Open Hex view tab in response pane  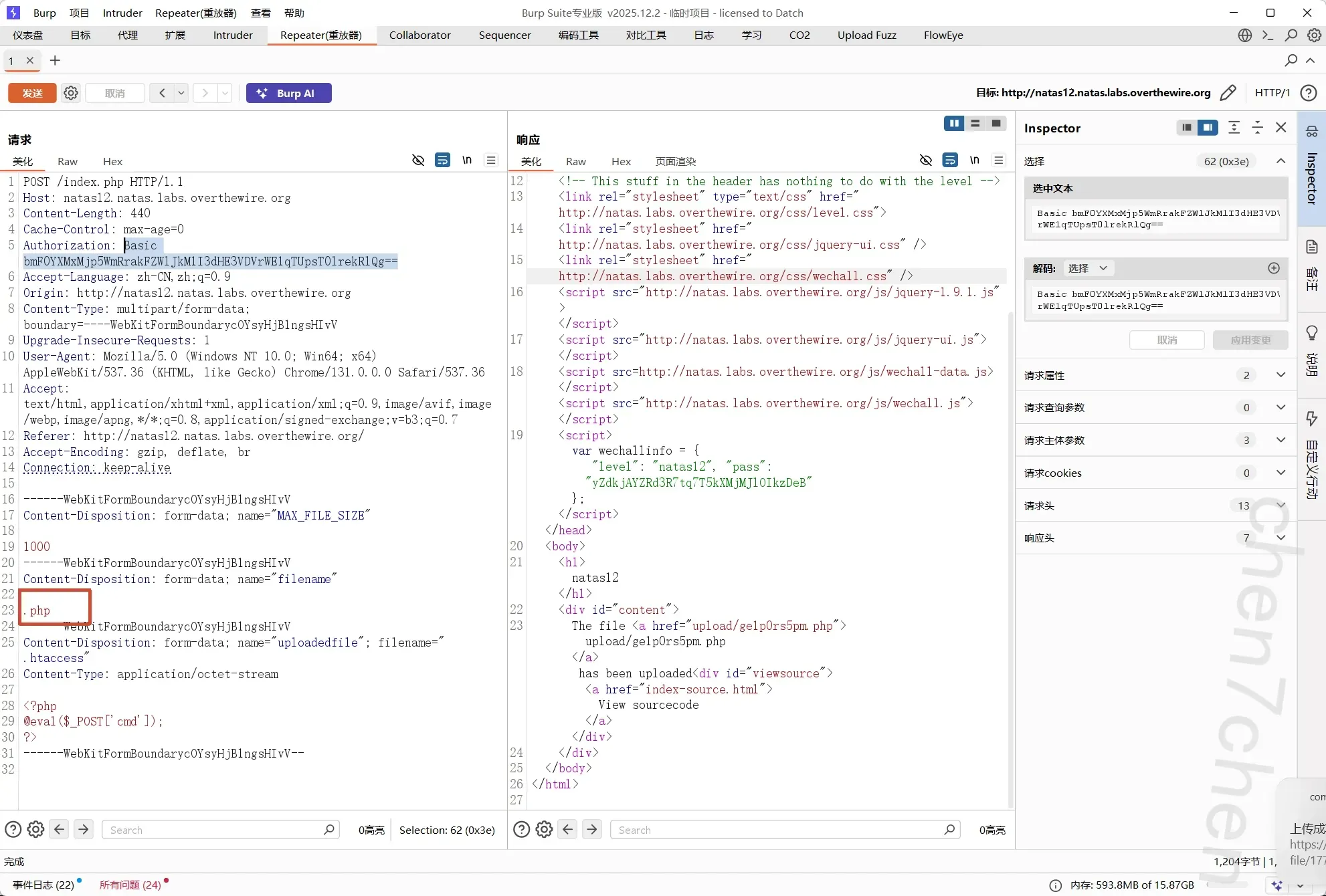pos(621,161)
